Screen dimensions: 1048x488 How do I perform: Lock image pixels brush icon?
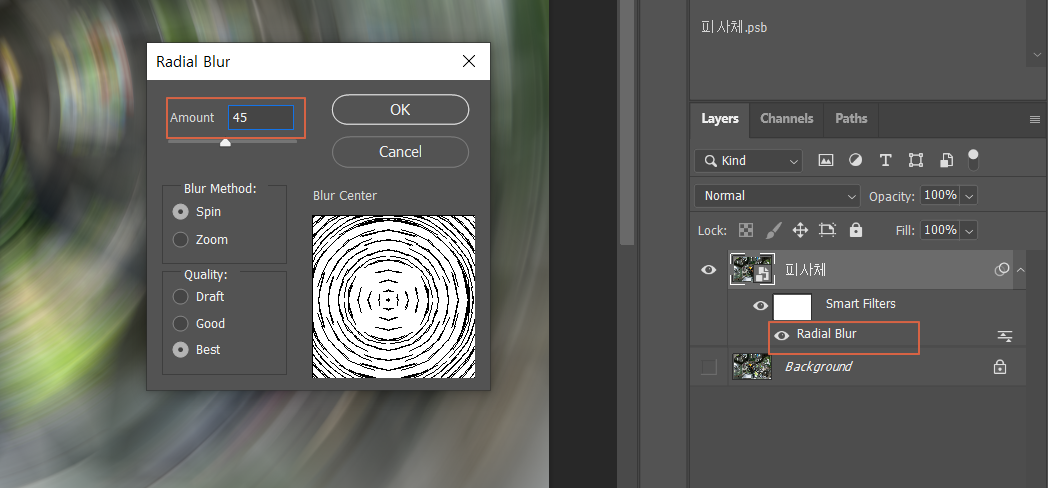coord(773,231)
